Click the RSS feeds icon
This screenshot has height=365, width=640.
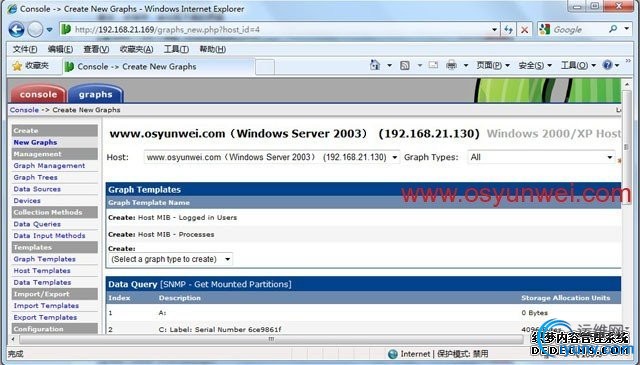pos(404,65)
